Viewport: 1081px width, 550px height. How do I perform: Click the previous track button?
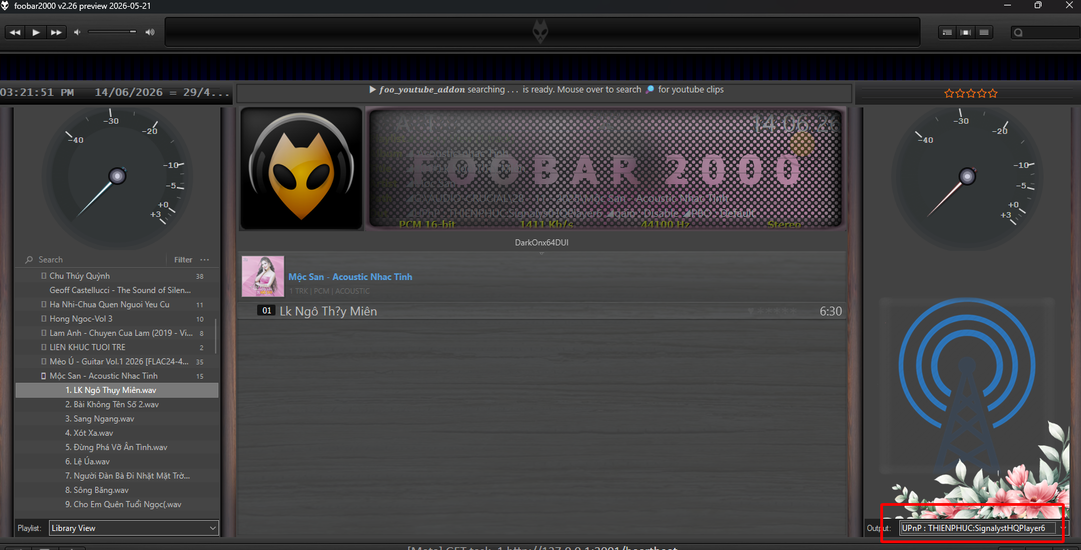pyautogui.click(x=15, y=32)
